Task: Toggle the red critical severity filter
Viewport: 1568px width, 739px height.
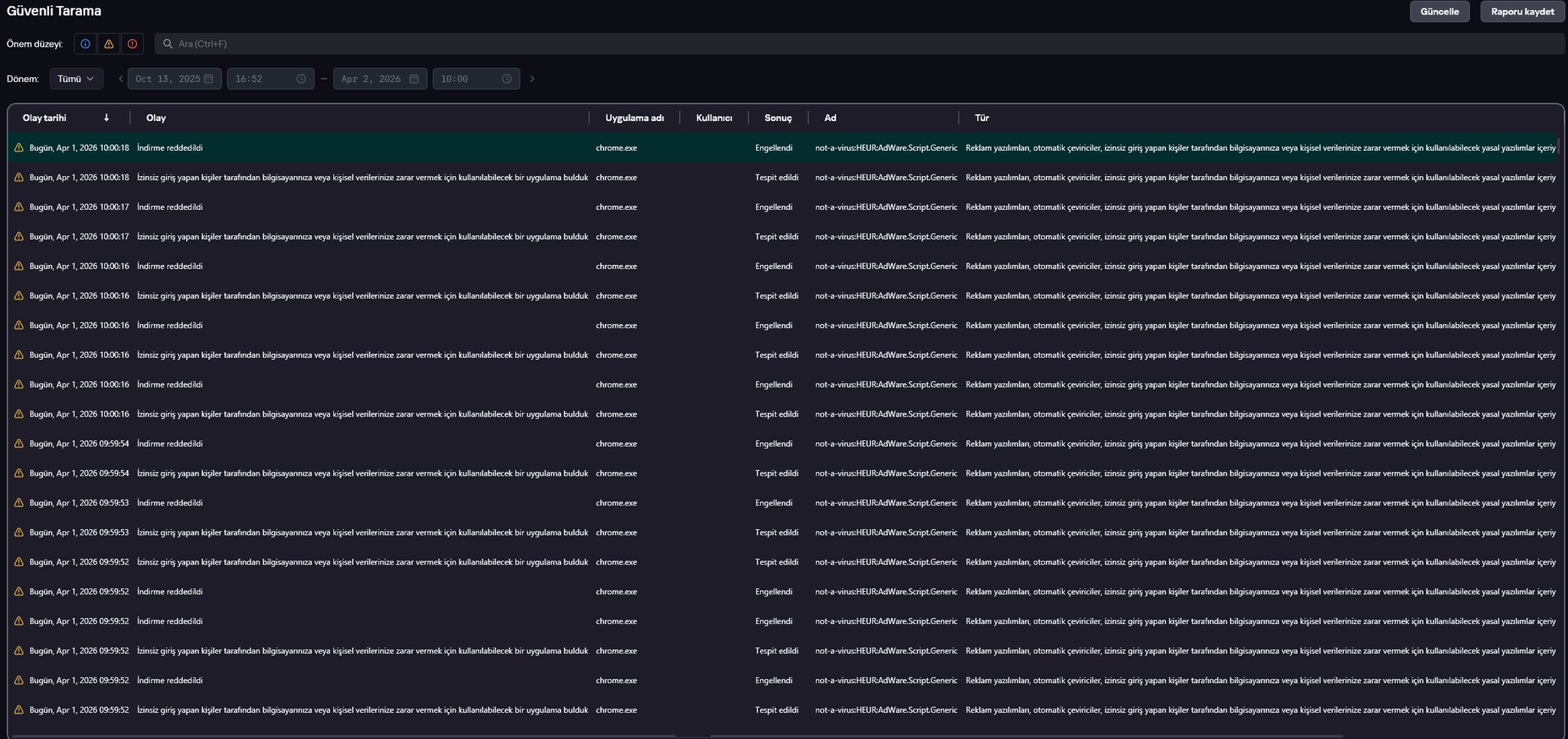Action: coord(132,44)
